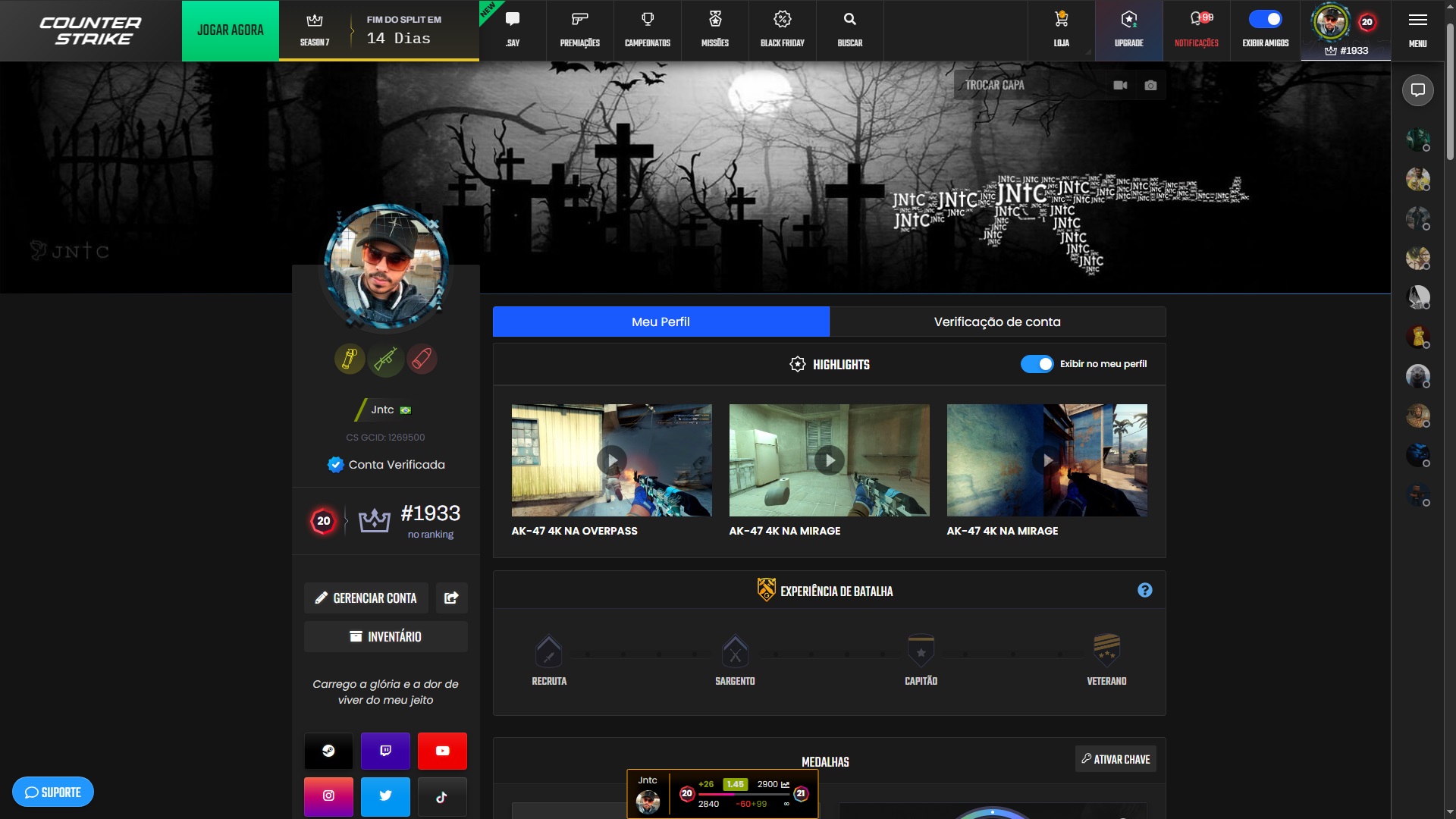Image resolution: width=1456 pixels, height=819 pixels.
Task: Disable Exibir no meu perfil toggle
Action: point(1037,364)
